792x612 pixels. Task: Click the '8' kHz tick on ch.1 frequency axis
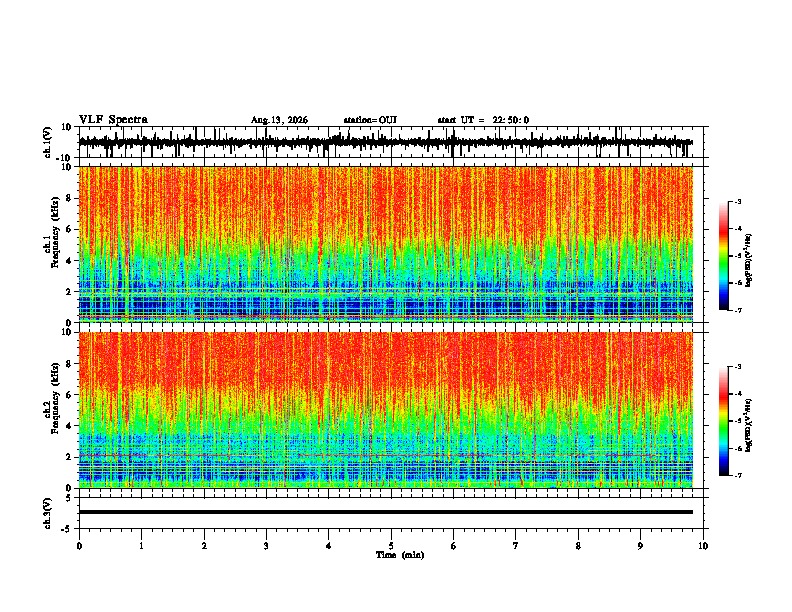coord(70,198)
